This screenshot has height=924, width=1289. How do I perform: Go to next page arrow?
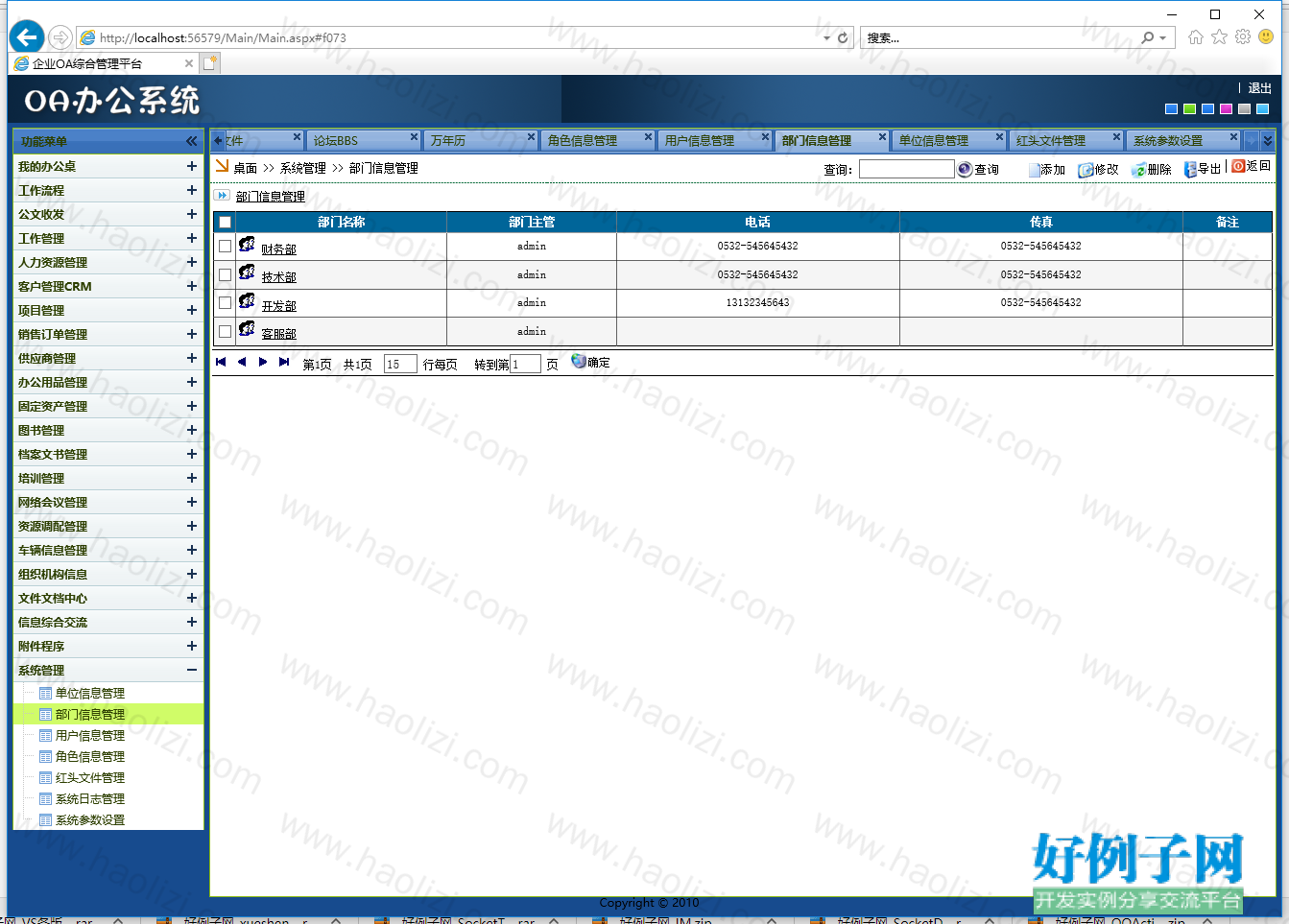263,362
